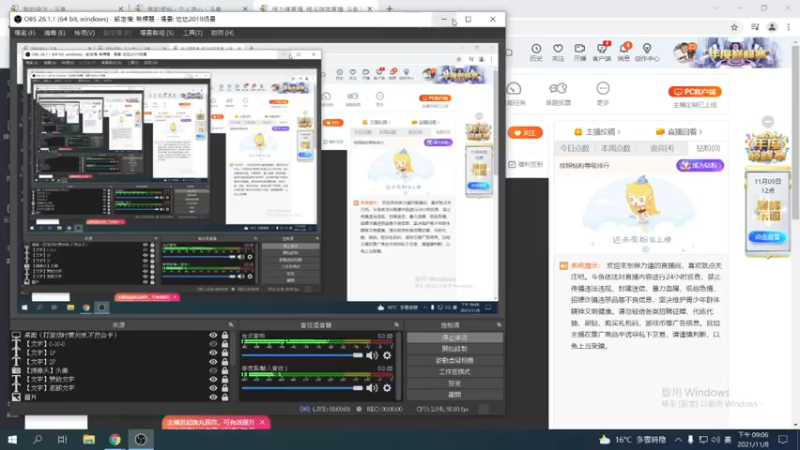
Task: Switch to the 钻粉(0) tab
Action: 708,148
